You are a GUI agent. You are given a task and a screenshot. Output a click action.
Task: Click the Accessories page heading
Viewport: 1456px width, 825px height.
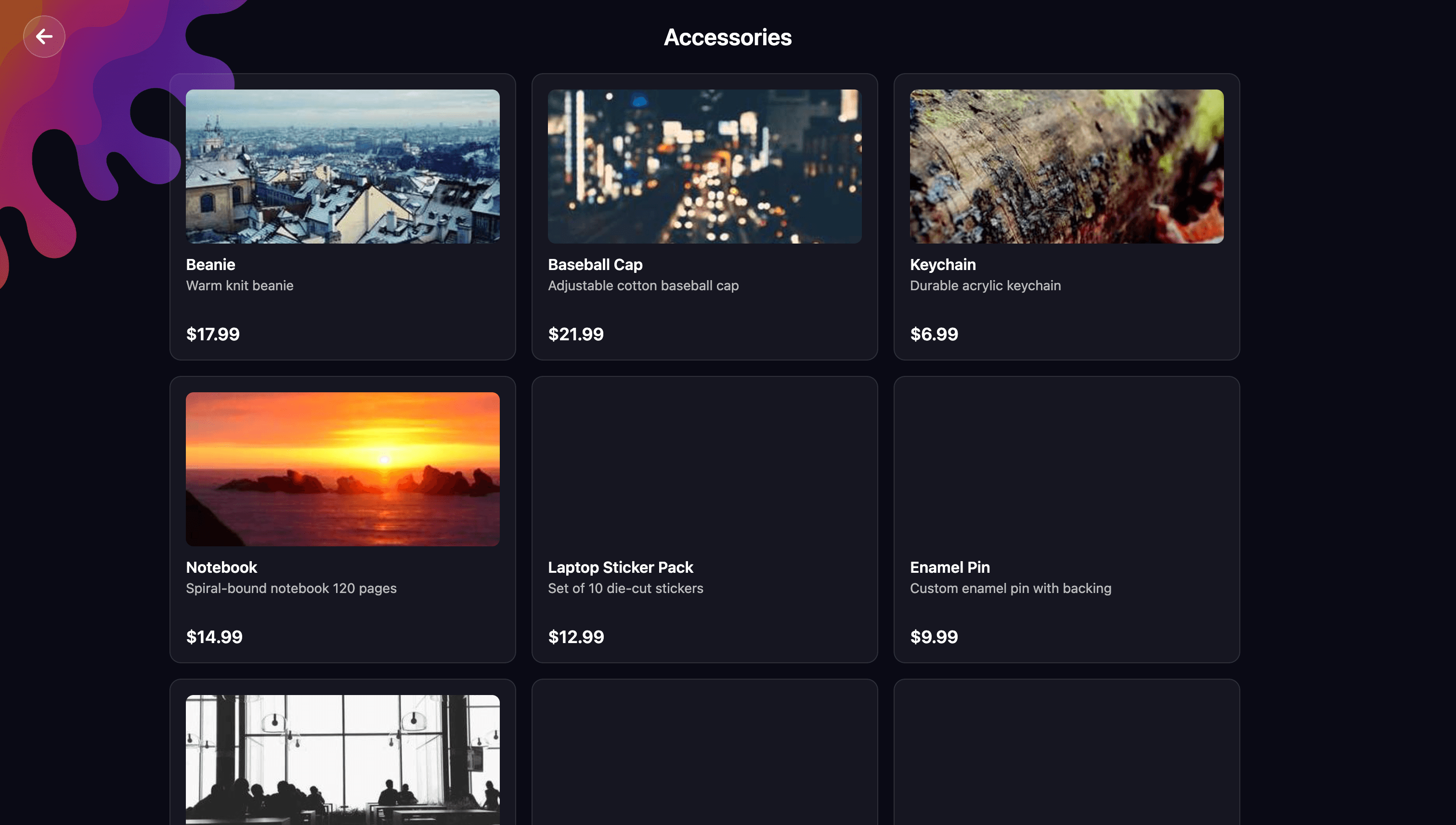pos(727,38)
